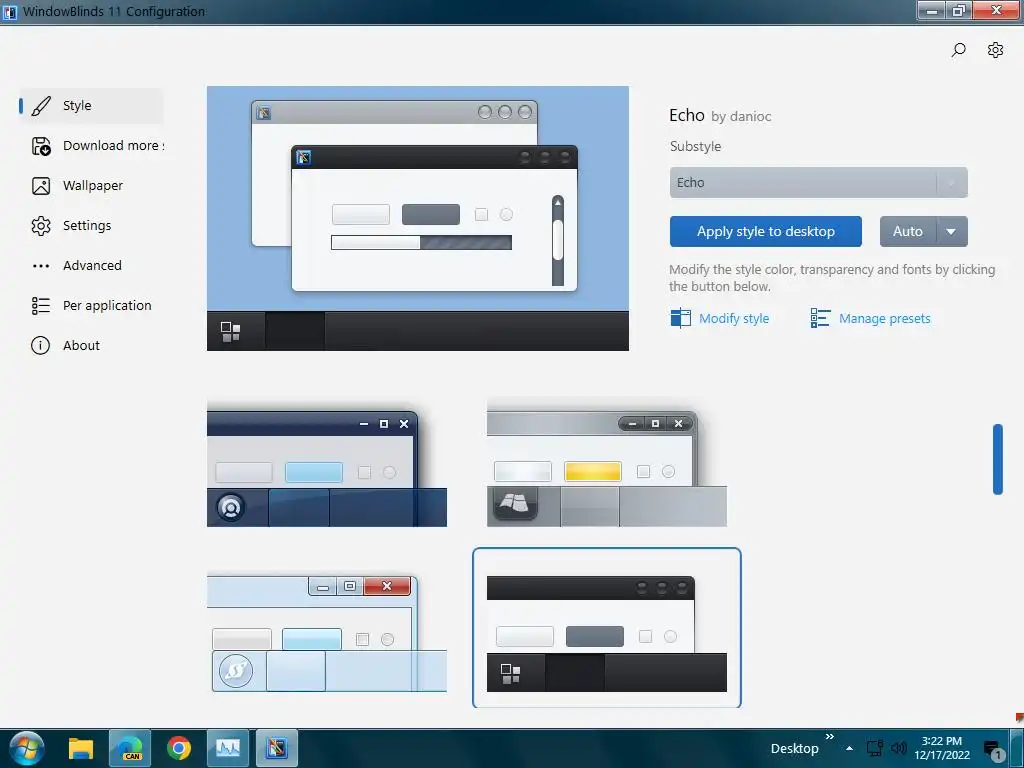Select the silver style with yellow button
This screenshot has height=768, width=1024.
pyautogui.click(x=607, y=464)
